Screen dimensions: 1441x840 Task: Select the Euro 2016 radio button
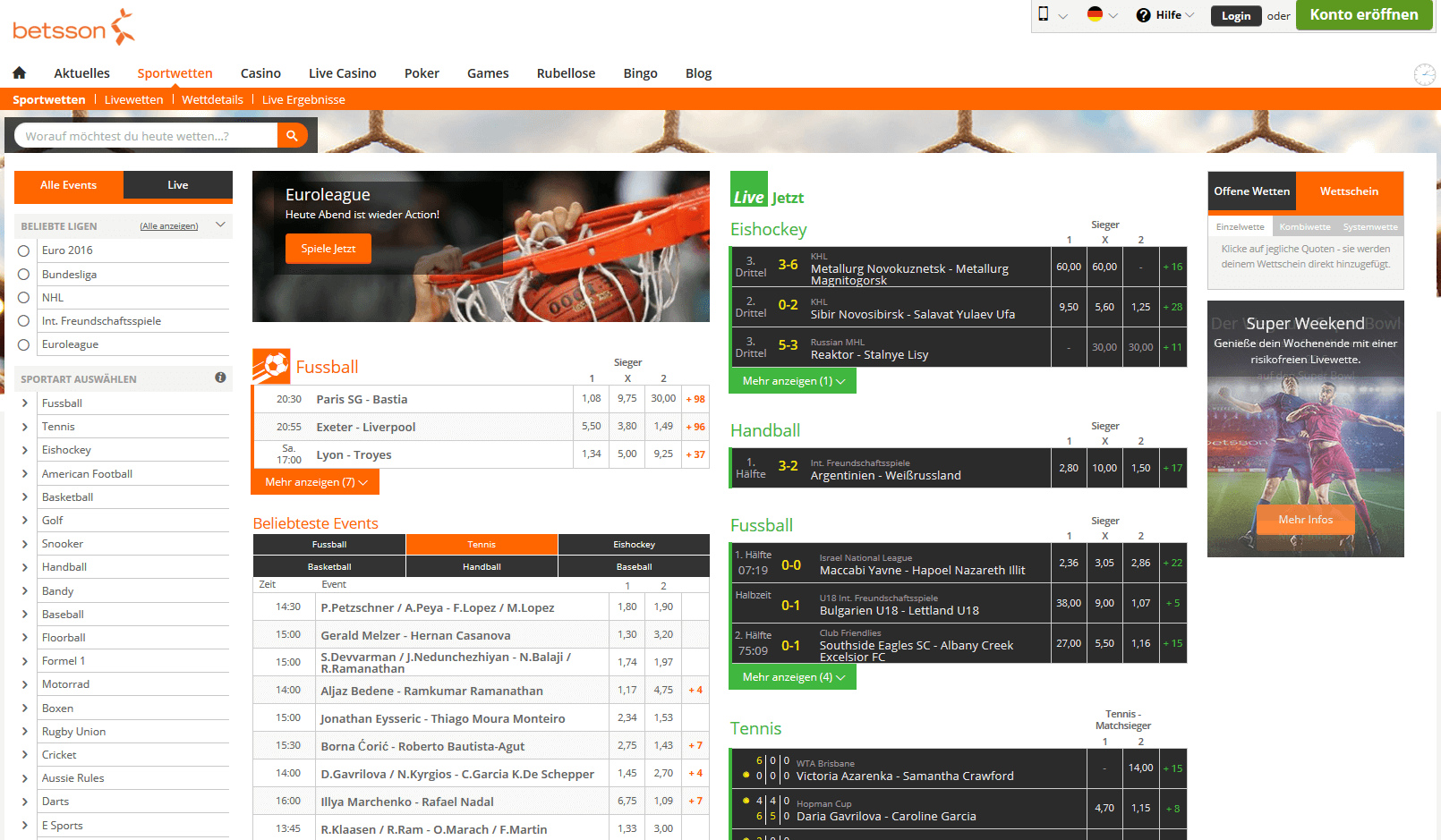pos(24,251)
